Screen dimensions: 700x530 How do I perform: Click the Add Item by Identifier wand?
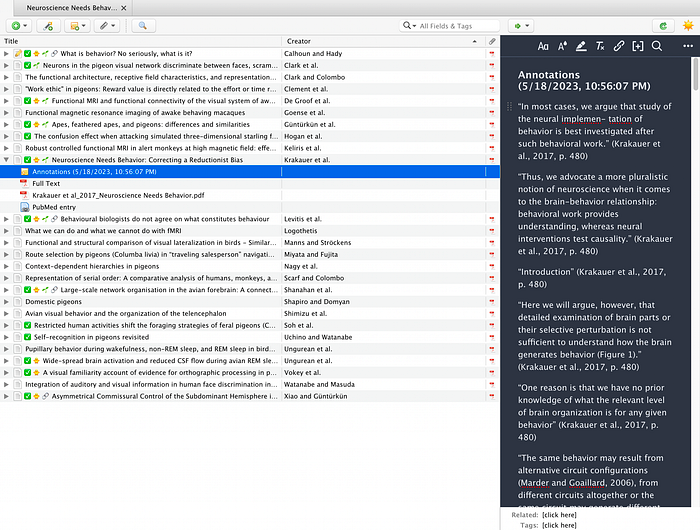pyautogui.click(x=47, y=25)
